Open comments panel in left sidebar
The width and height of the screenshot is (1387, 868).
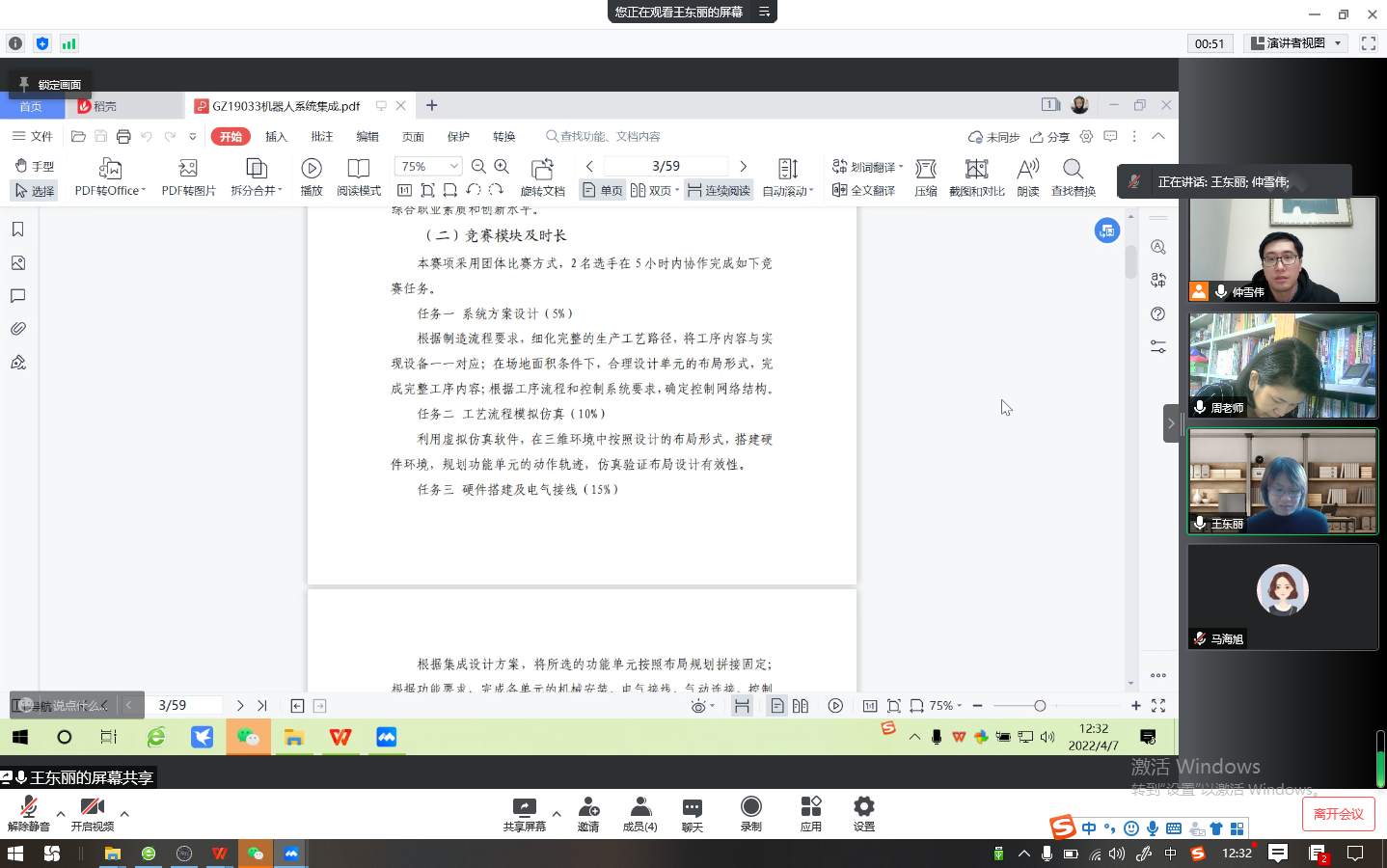coord(18,295)
